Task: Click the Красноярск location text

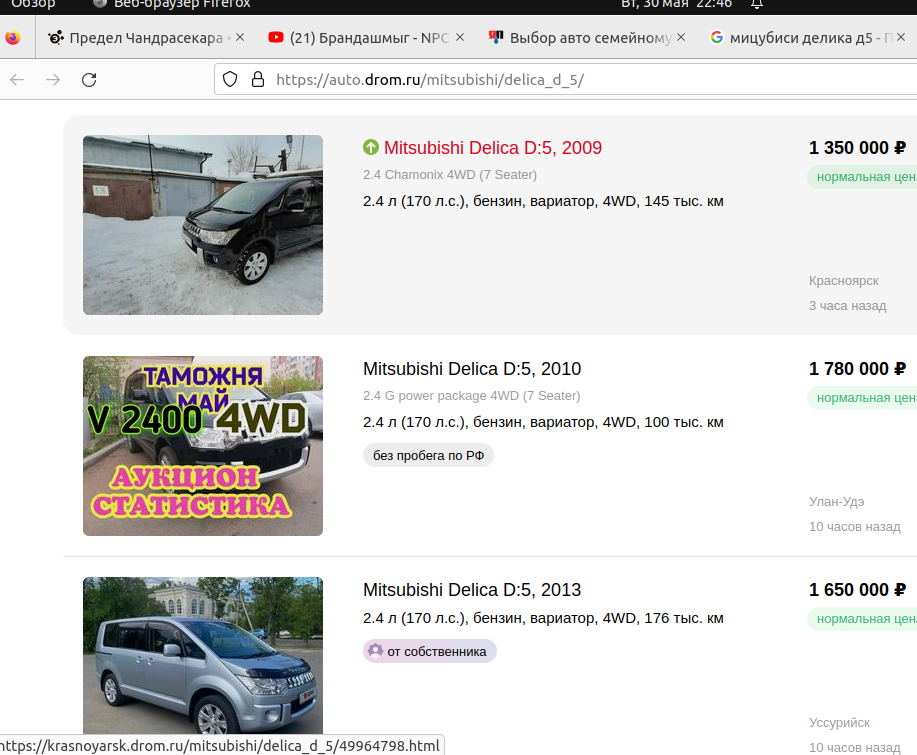Action: click(843, 281)
